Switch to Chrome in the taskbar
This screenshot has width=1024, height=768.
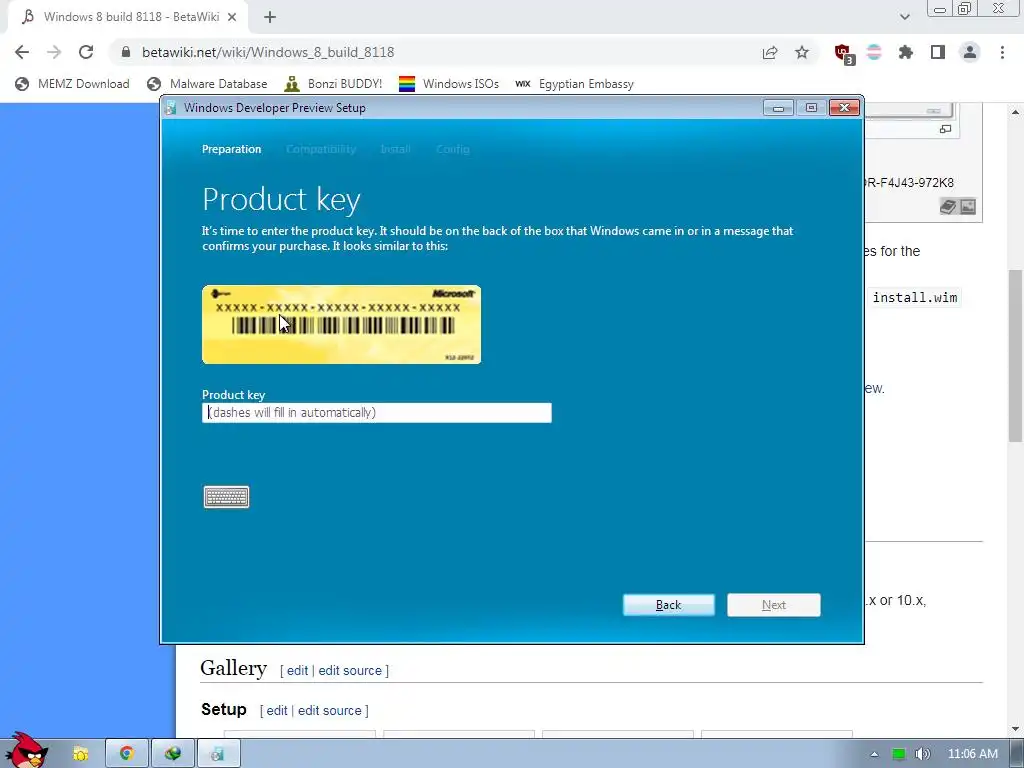pos(127,754)
